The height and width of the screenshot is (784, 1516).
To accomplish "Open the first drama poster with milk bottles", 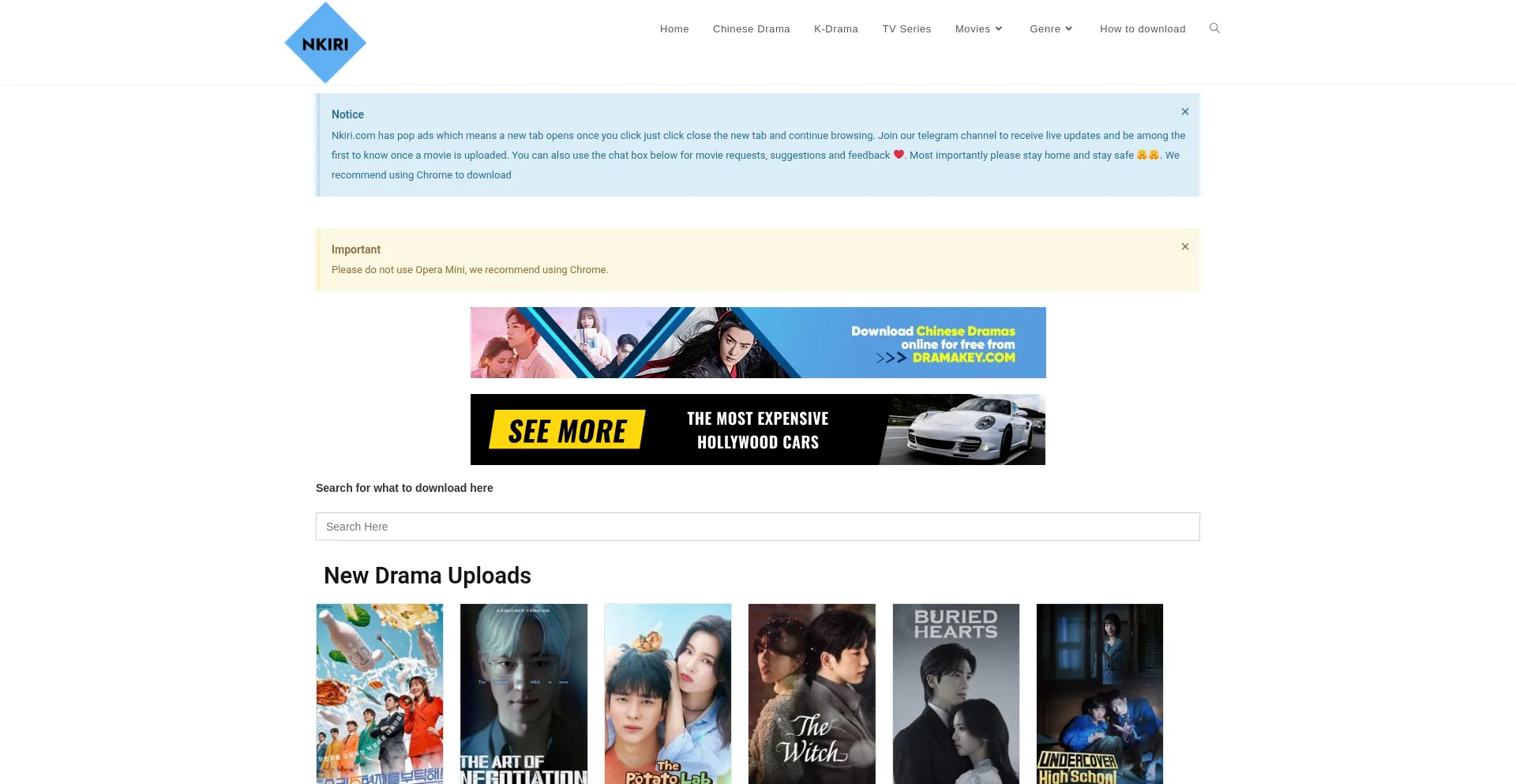I will pyautogui.click(x=380, y=694).
